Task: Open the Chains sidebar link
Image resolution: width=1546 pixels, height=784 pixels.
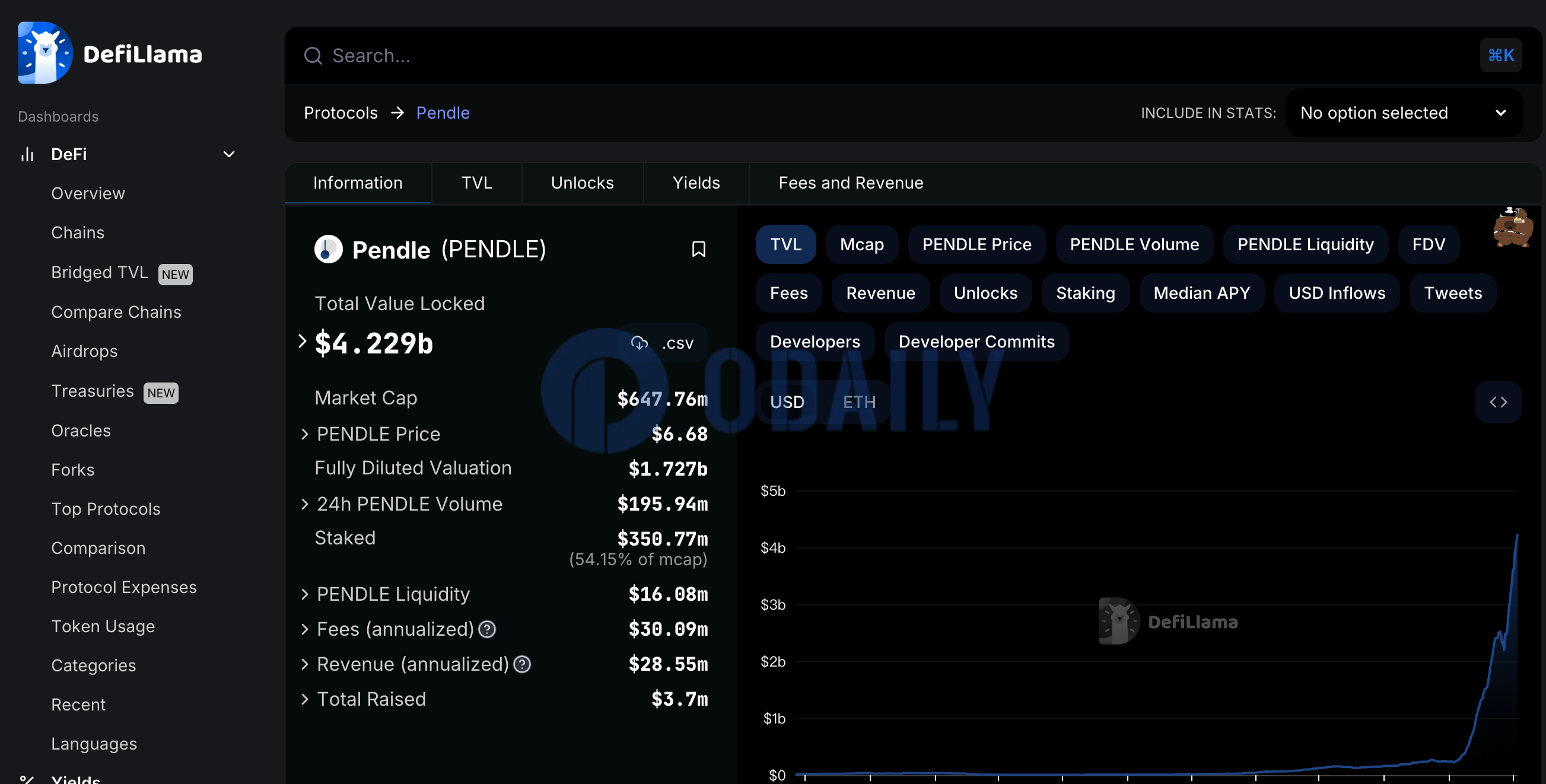Action: click(x=78, y=232)
